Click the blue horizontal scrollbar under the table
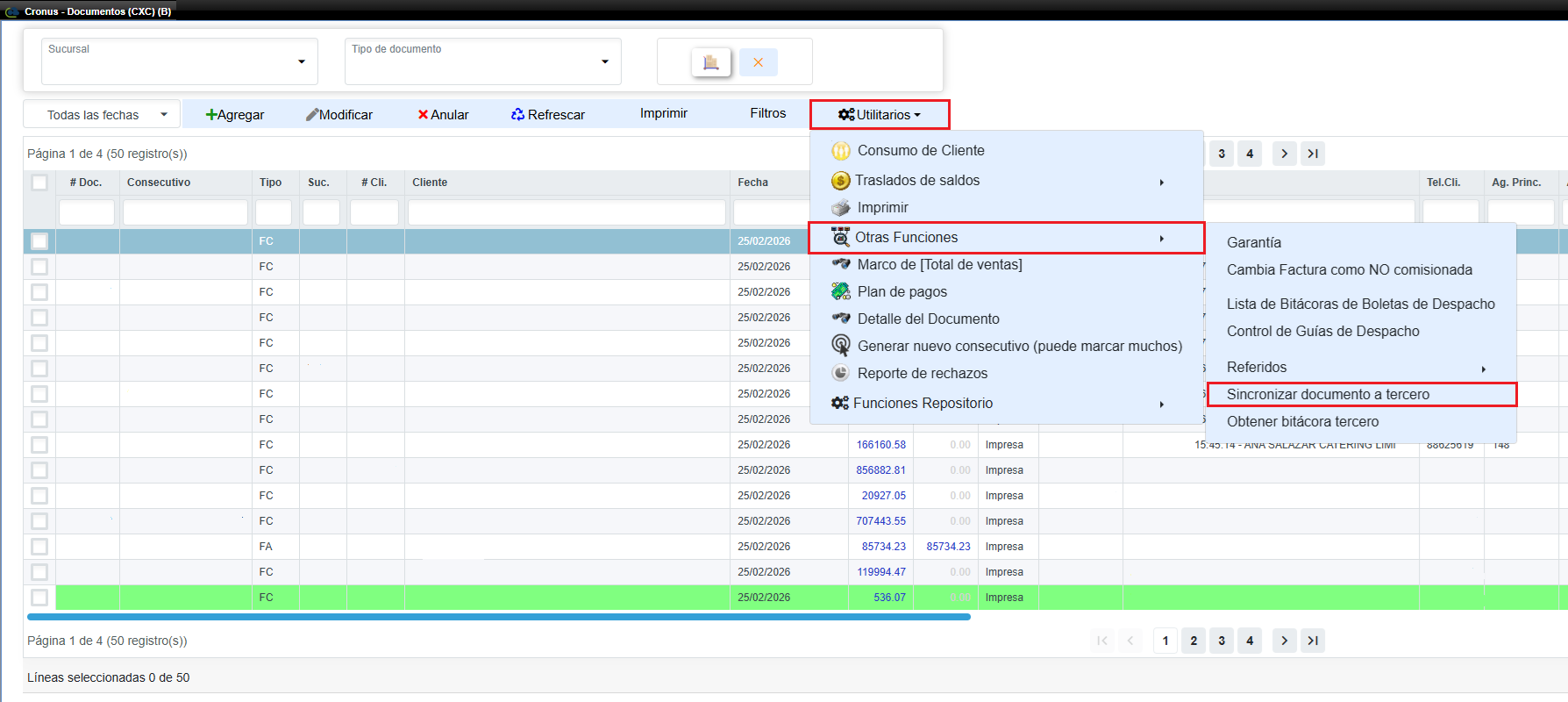This screenshot has height=702, width=1568. [498, 617]
